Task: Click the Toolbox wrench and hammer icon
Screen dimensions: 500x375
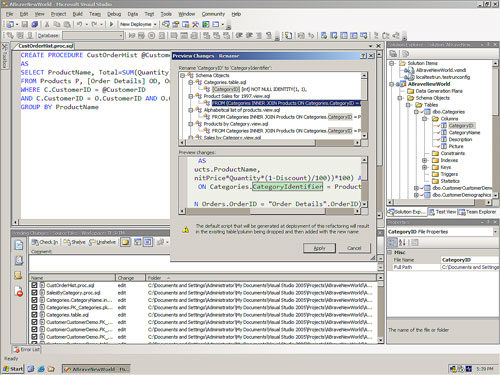Action: (x=195, y=24)
